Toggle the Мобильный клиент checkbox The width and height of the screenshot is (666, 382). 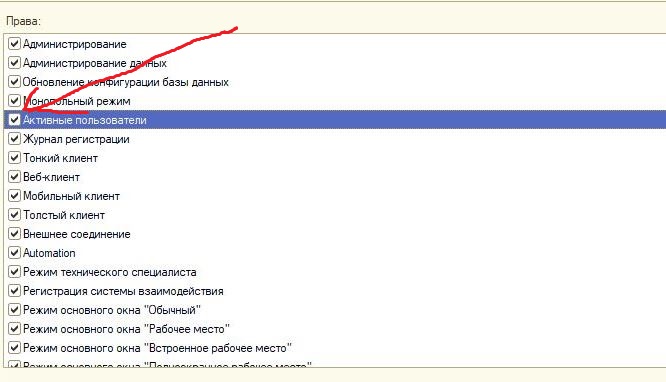point(14,195)
